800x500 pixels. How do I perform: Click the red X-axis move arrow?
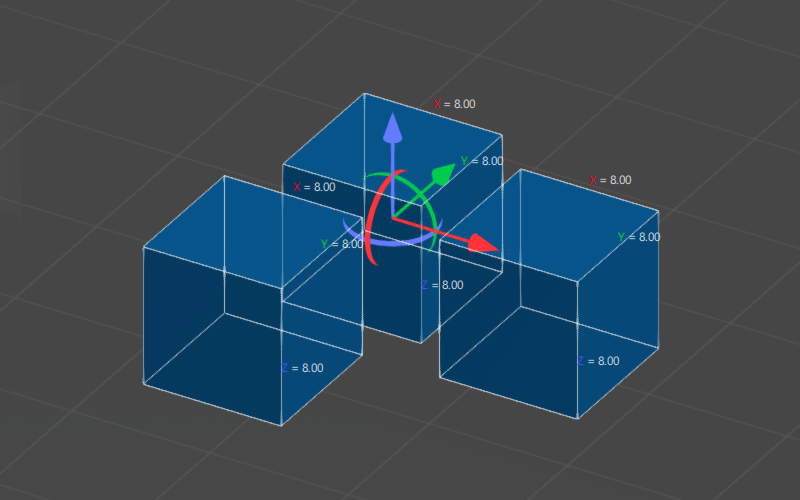(x=481, y=243)
